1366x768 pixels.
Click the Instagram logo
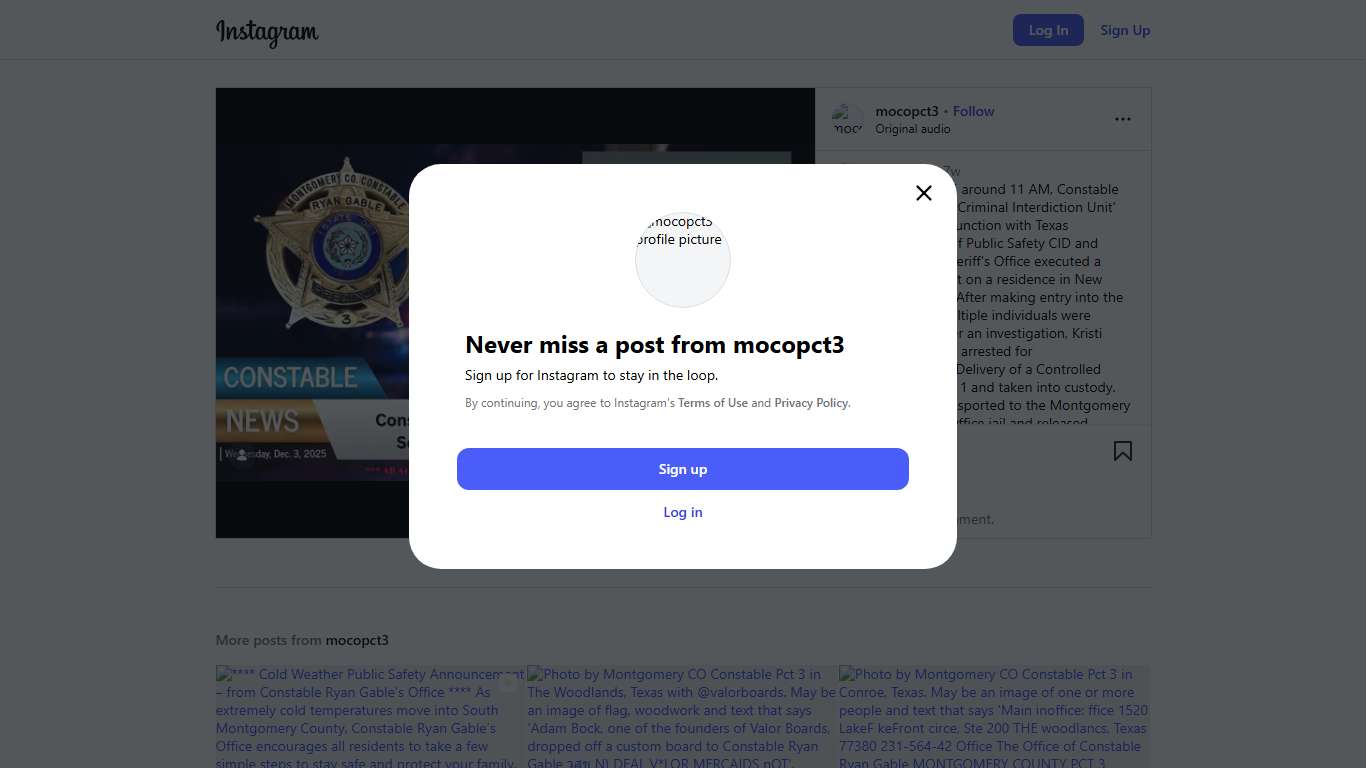(x=267, y=31)
